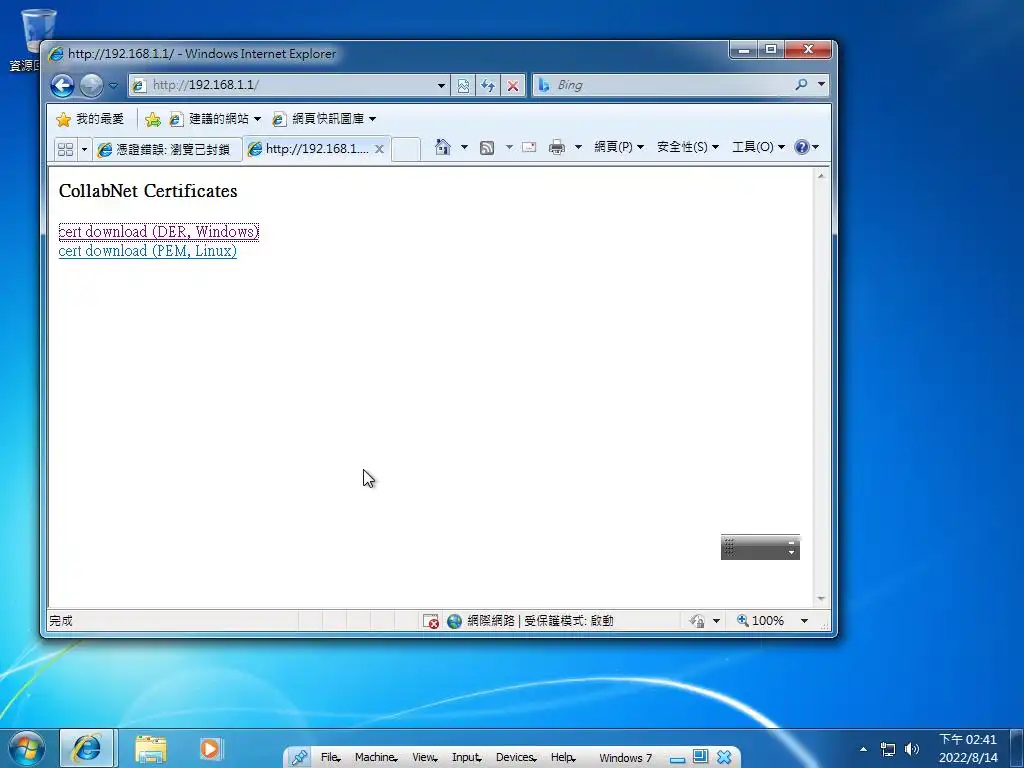Open the zoom level 100% button
Viewport: 1024px width, 768px height.
pyautogui.click(x=761, y=621)
